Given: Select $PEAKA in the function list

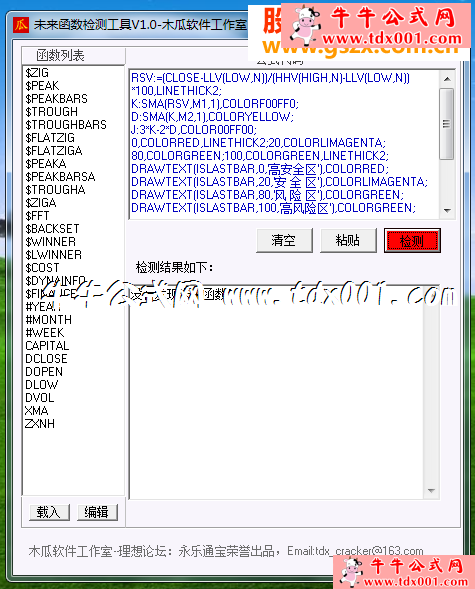Looking at the screenshot, I should click(46, 163).
